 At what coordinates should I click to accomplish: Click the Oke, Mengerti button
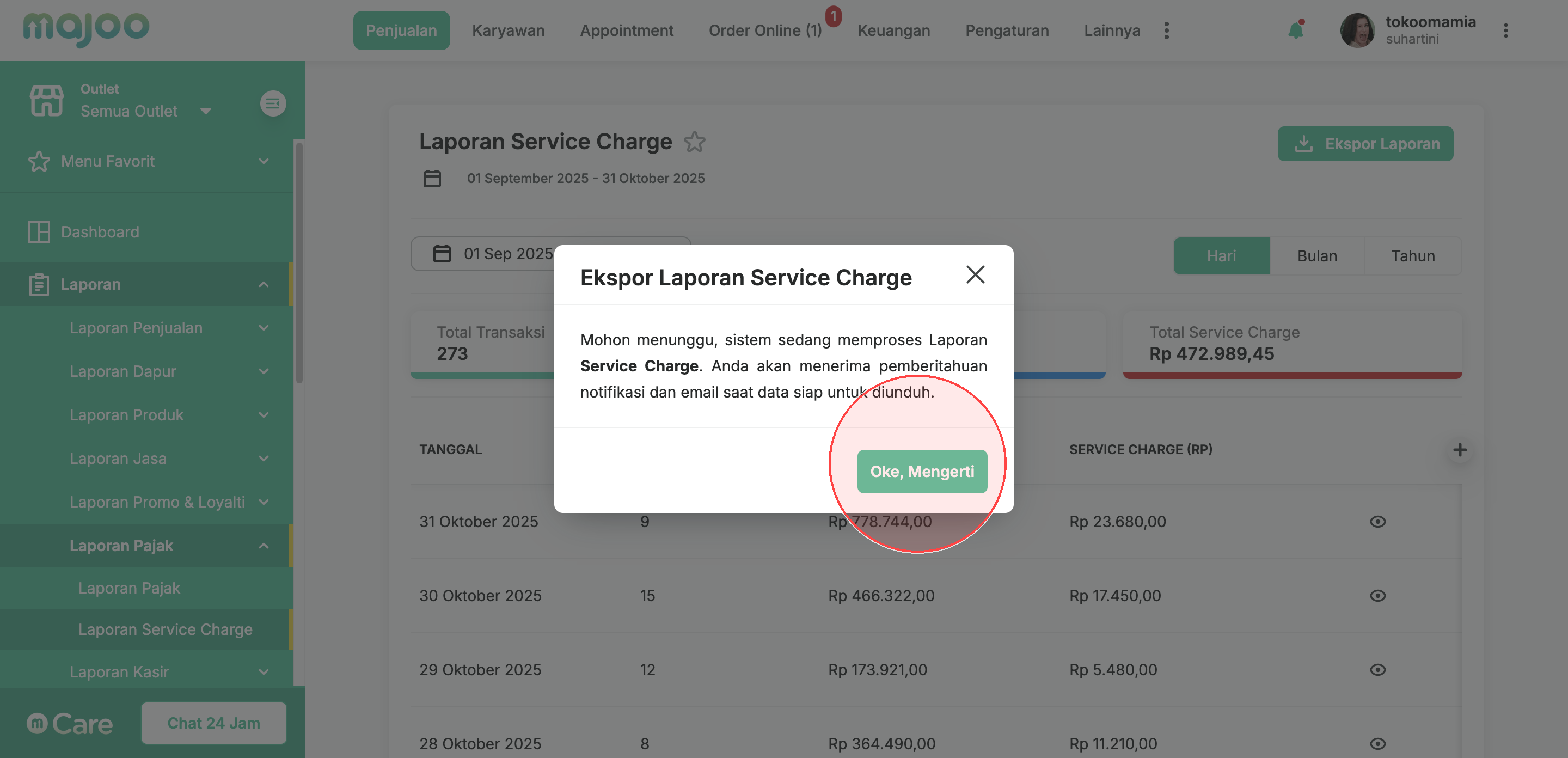tap(922, 471)
